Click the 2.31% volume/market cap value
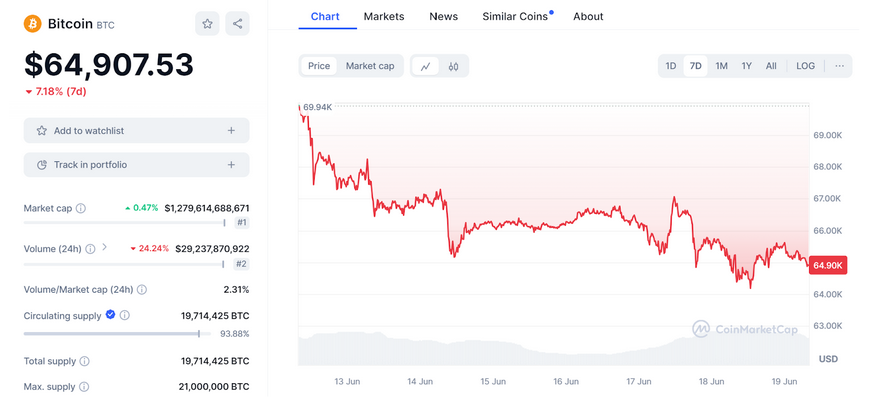Viewport: 878px width, 416px height. [236, 289]
